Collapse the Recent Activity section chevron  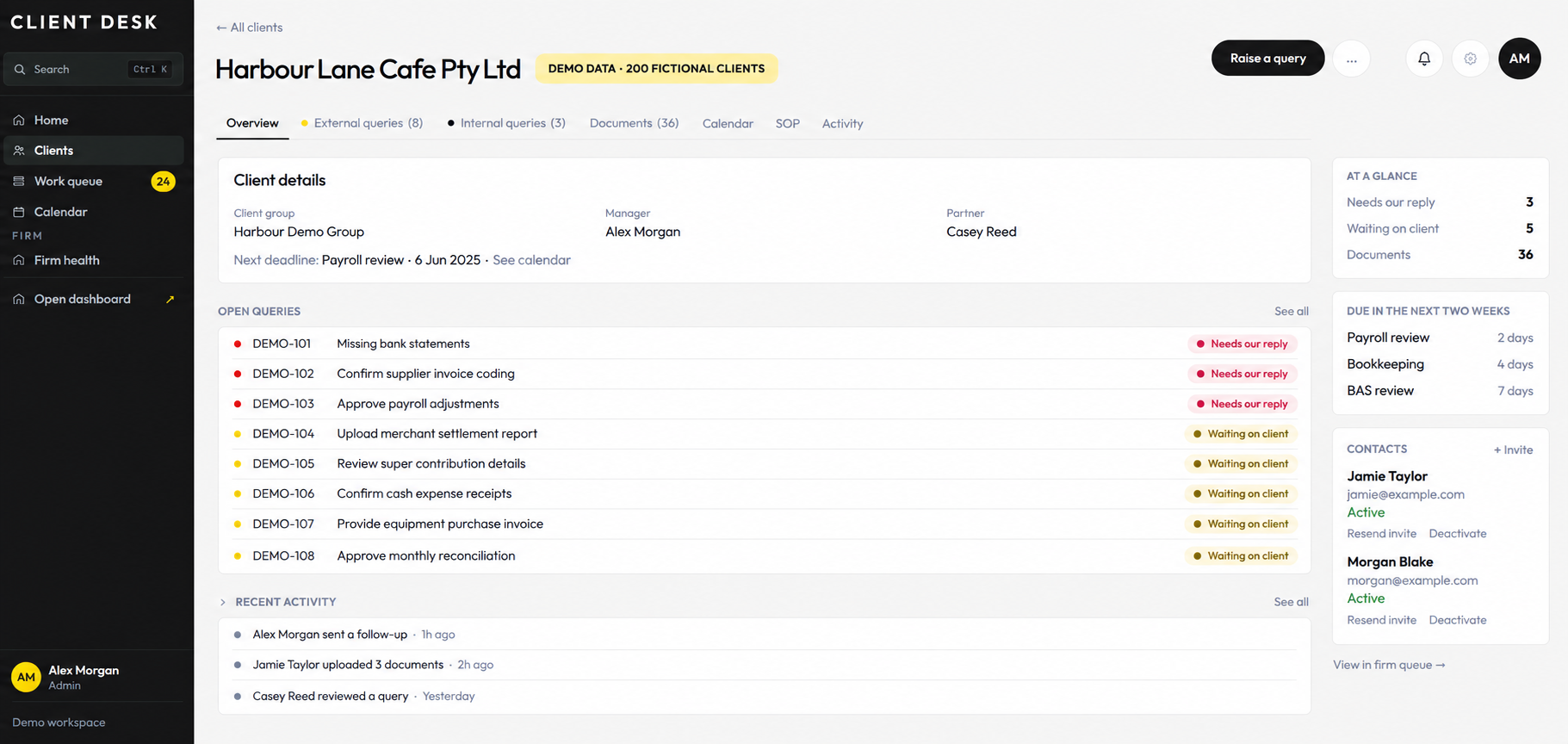pyautogui.click(x=223, y=602)
